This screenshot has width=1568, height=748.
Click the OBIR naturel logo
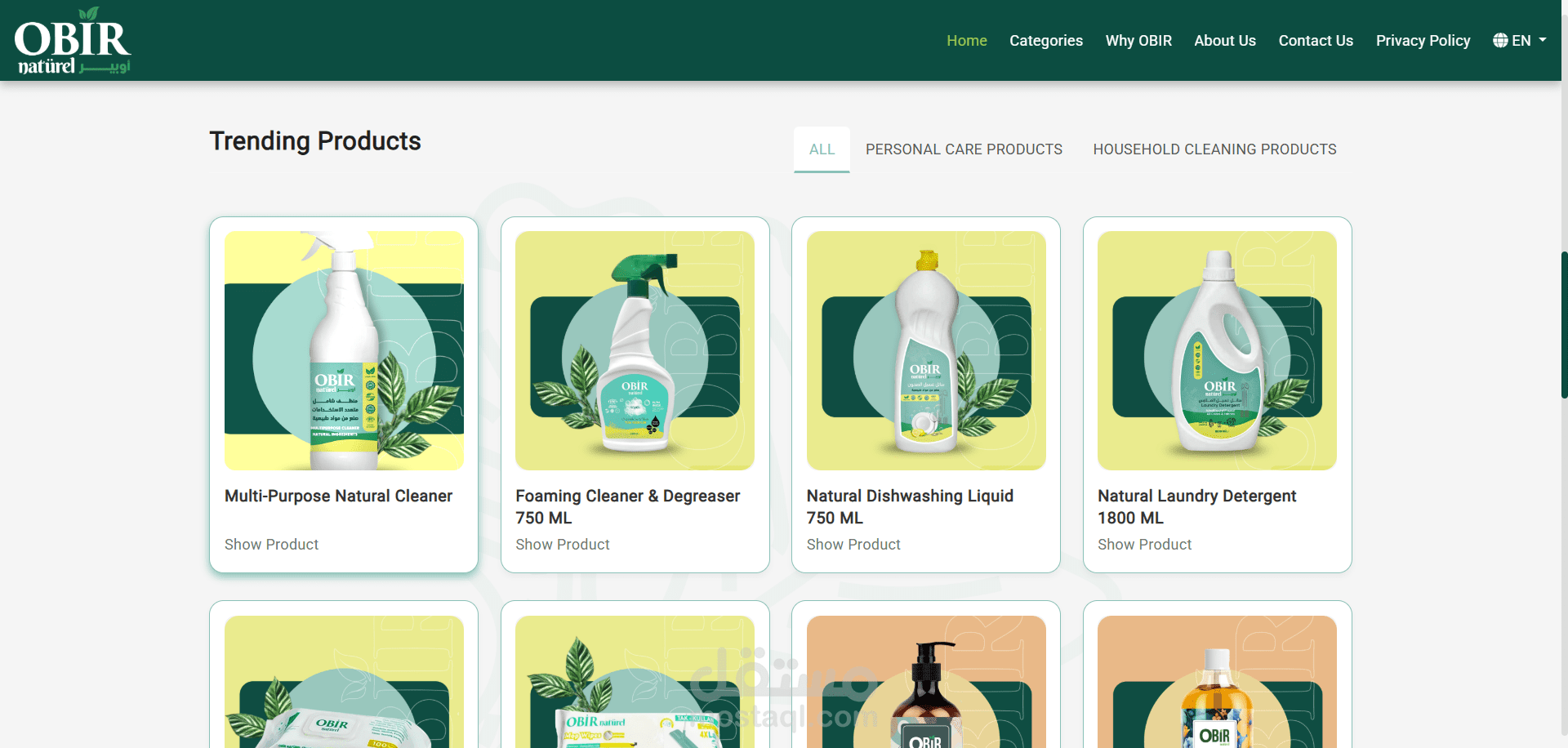pyautogui.click(x=73, y=41)
